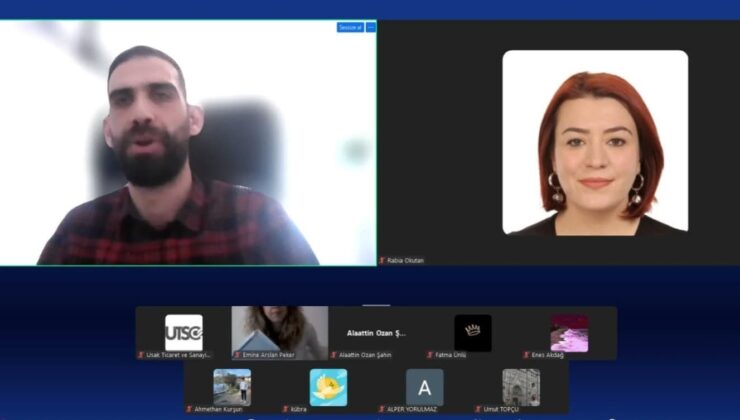Click muted mic icon beside Rabia Okutan
The image size is (740, 420).
(x=382, y=260)
